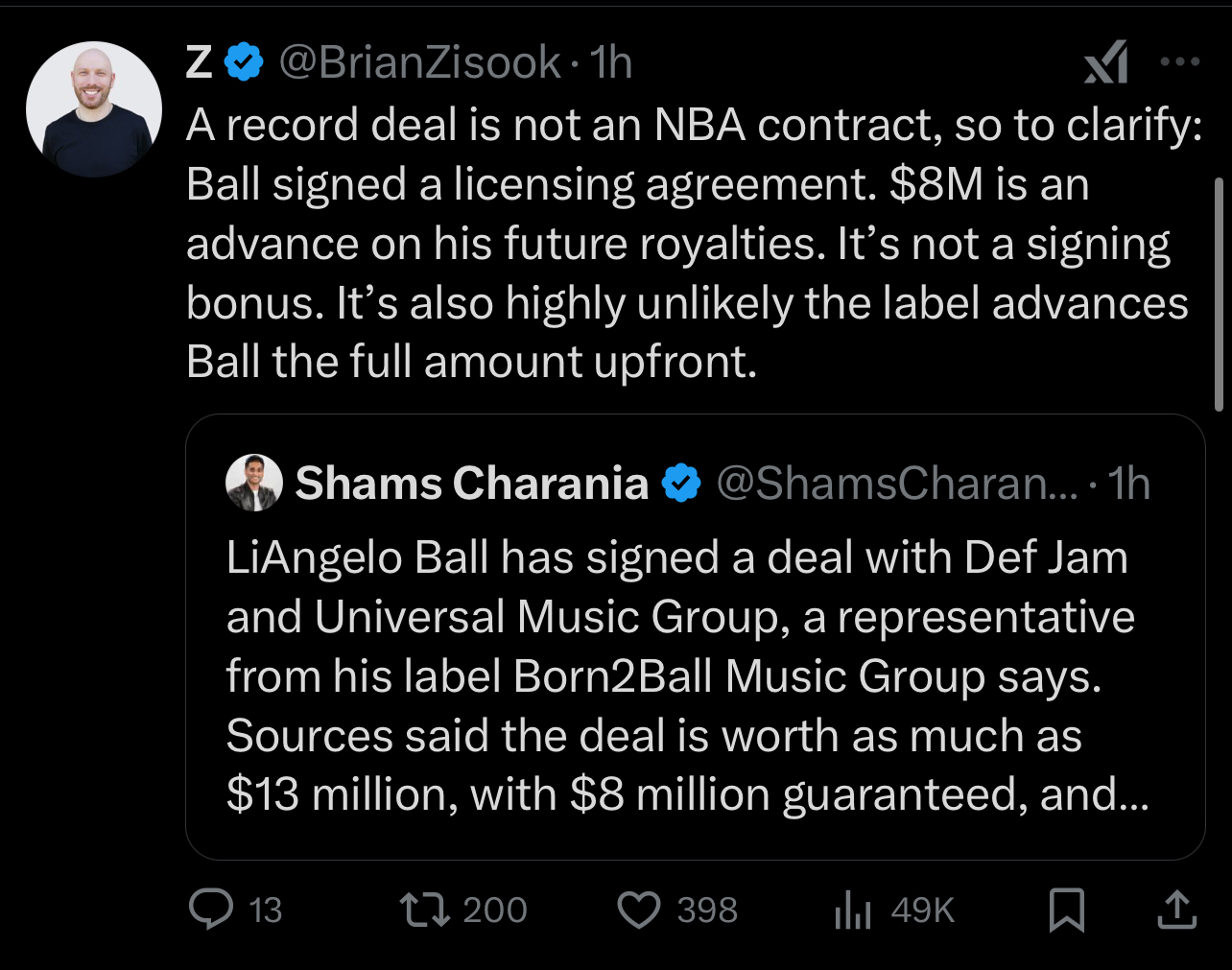This screenshot has height=970, width=1232.
Task: Click the retweet icon to repost
Action: coord(425,910)
